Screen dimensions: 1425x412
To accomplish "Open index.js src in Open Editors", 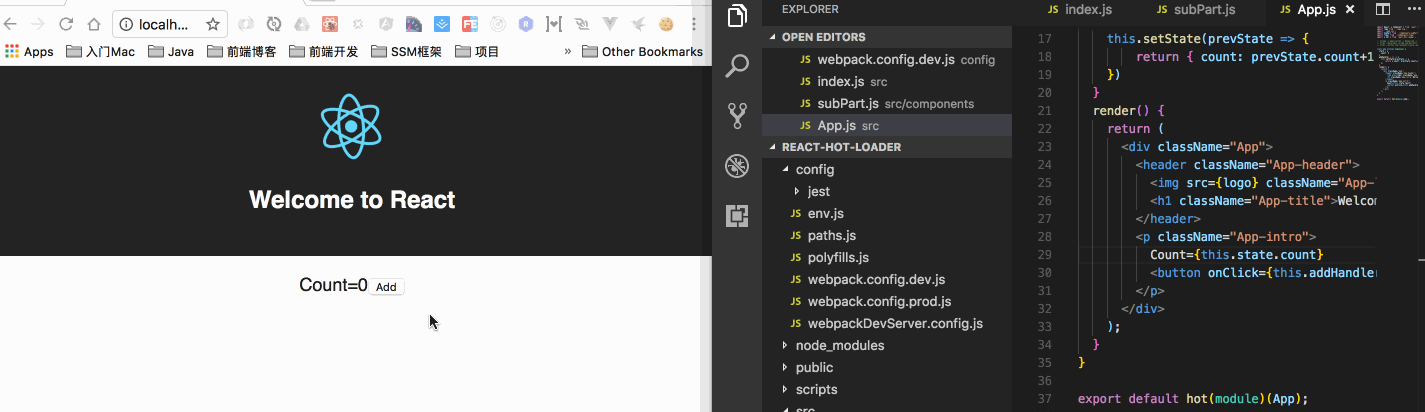I will [887, 81].
